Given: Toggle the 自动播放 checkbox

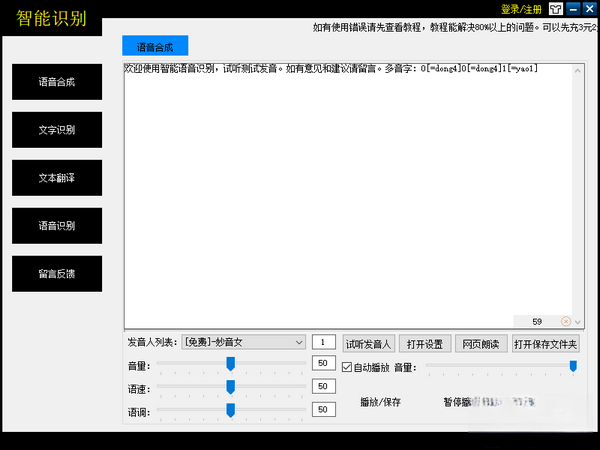Looking at the screenshot, I should click(348, 367).
